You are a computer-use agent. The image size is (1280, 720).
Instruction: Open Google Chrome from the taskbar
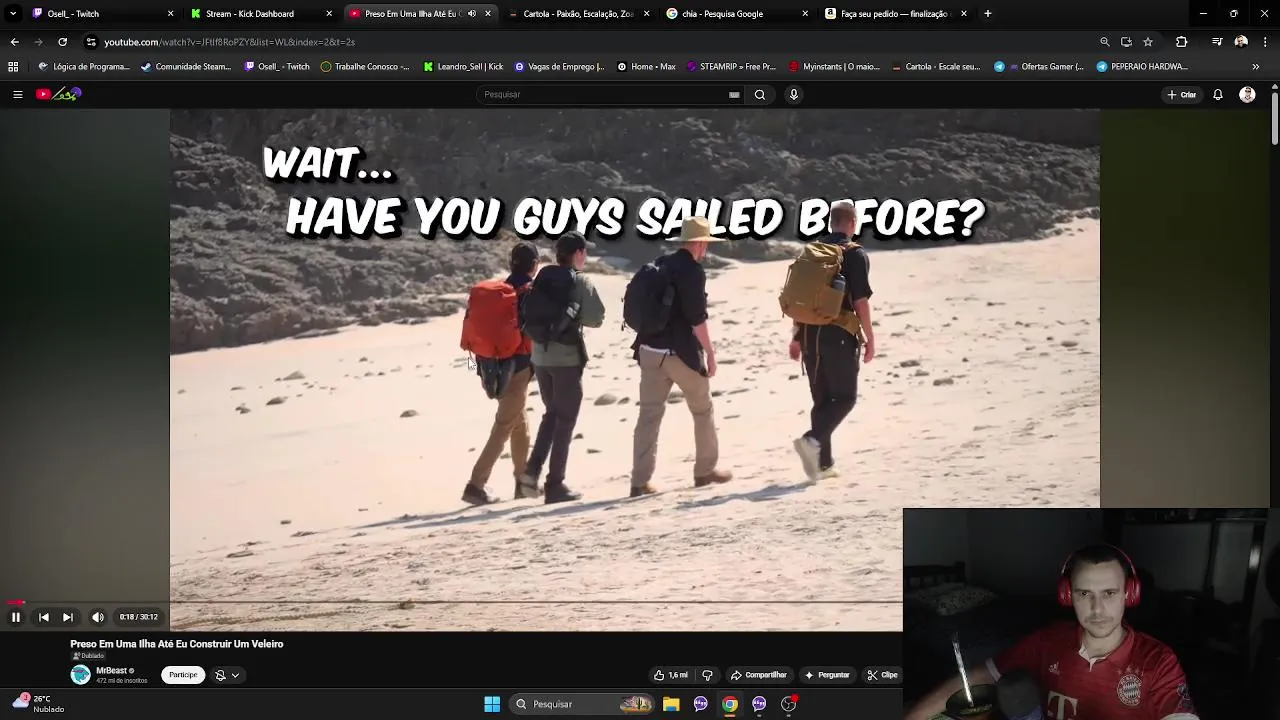coord(730,704)
